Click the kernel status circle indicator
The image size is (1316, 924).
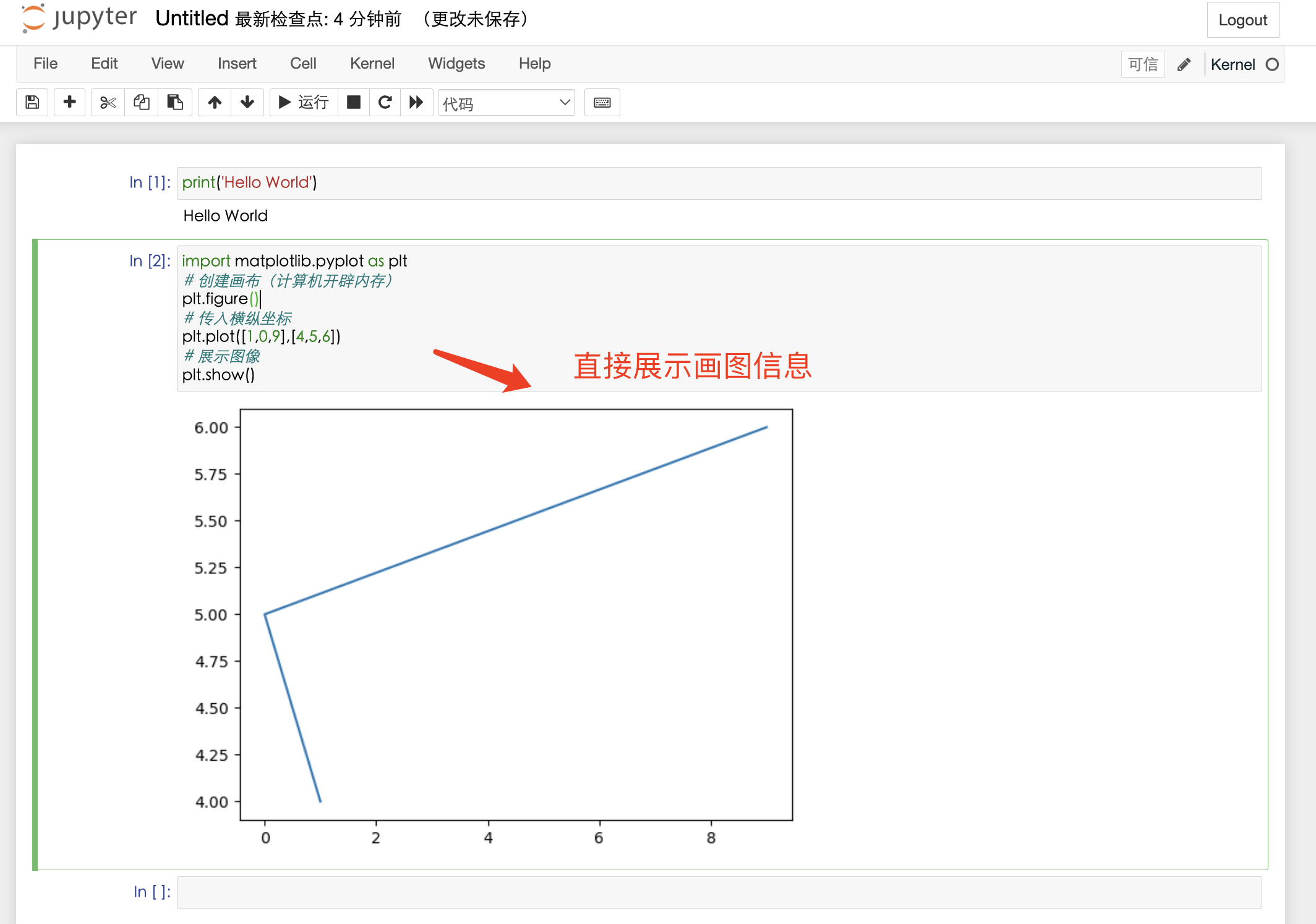click(1273, 64)
